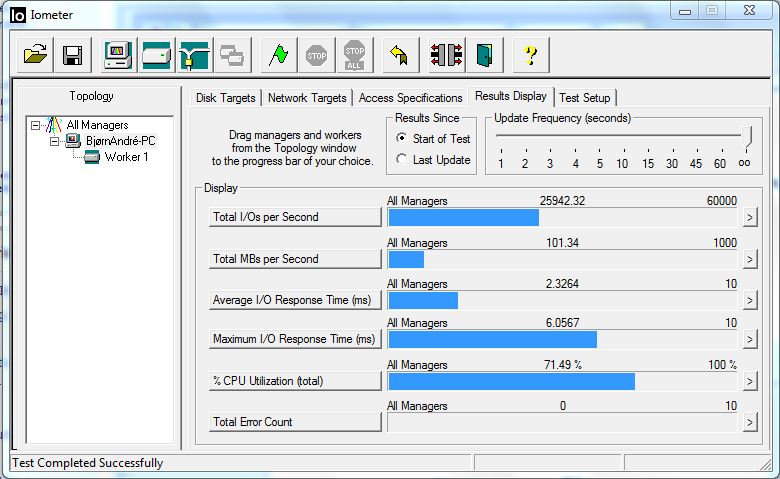Click the 60000 scale maximum label
The height and width of the screenshot is (479, 780).
722,201
